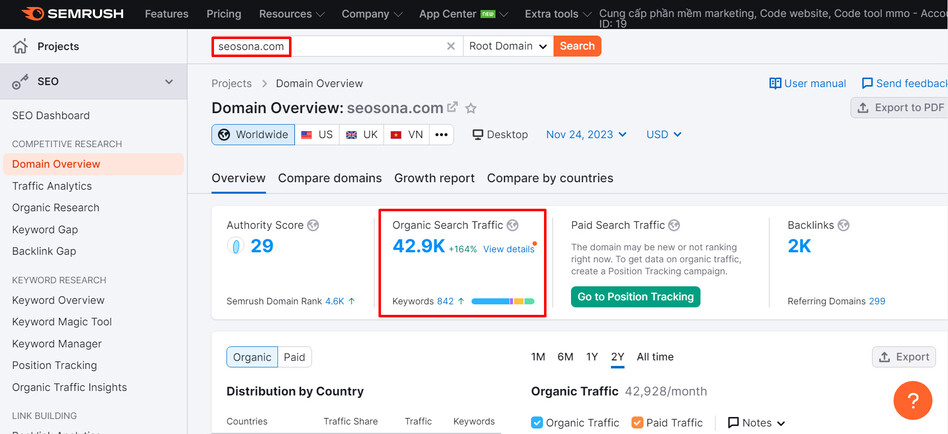Open the USD currency dropdown
The image size is (948, 434).
click(x=663, y=134)
